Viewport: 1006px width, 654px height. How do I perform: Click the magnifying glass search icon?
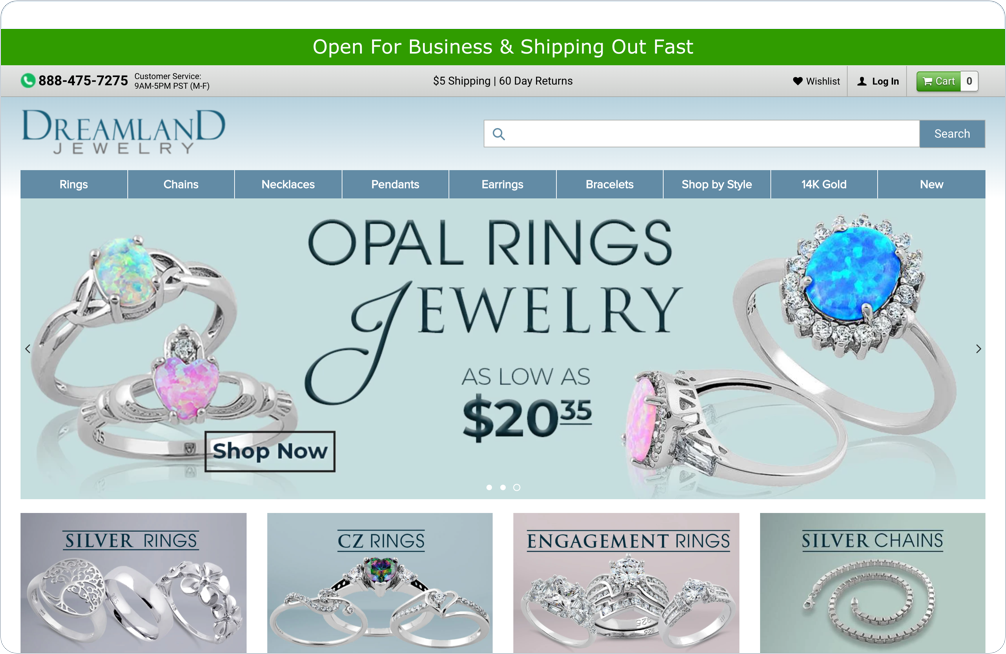pyautogui.click(x=499, y=134)
